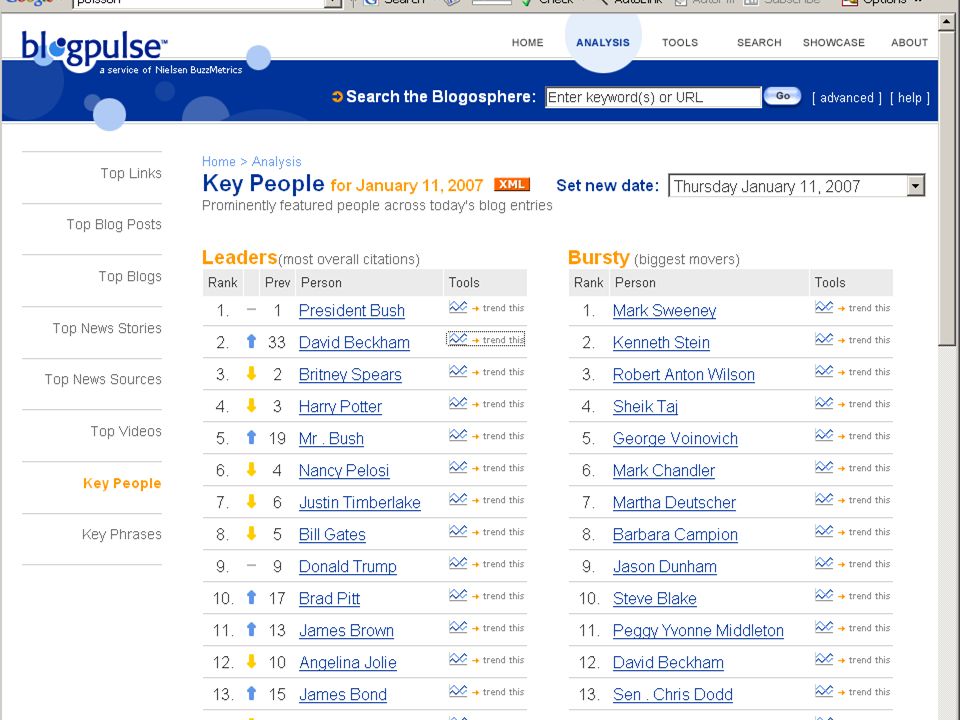Select Top Blog Posts in sidebar
Viewport: 960px width, 720px height.
click(x=114, y=225)
